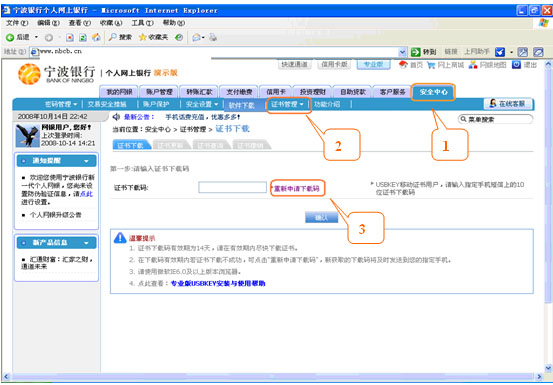Collapse the 新产品信息 panel arrow

tap(86, 243)
